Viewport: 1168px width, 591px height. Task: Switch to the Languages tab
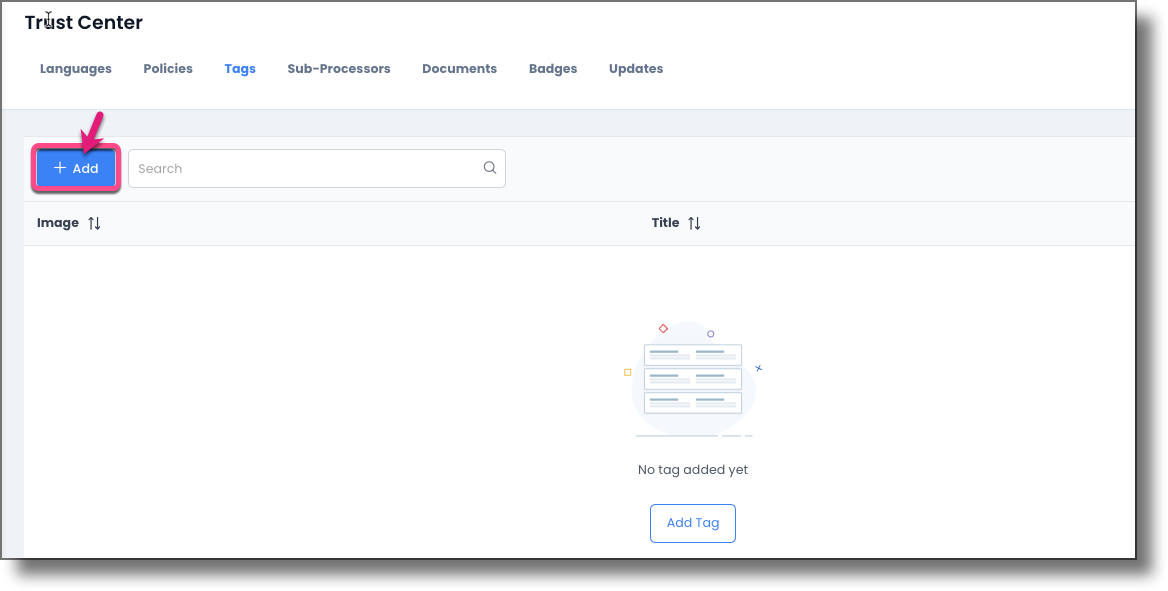click(x=75, y=68)
